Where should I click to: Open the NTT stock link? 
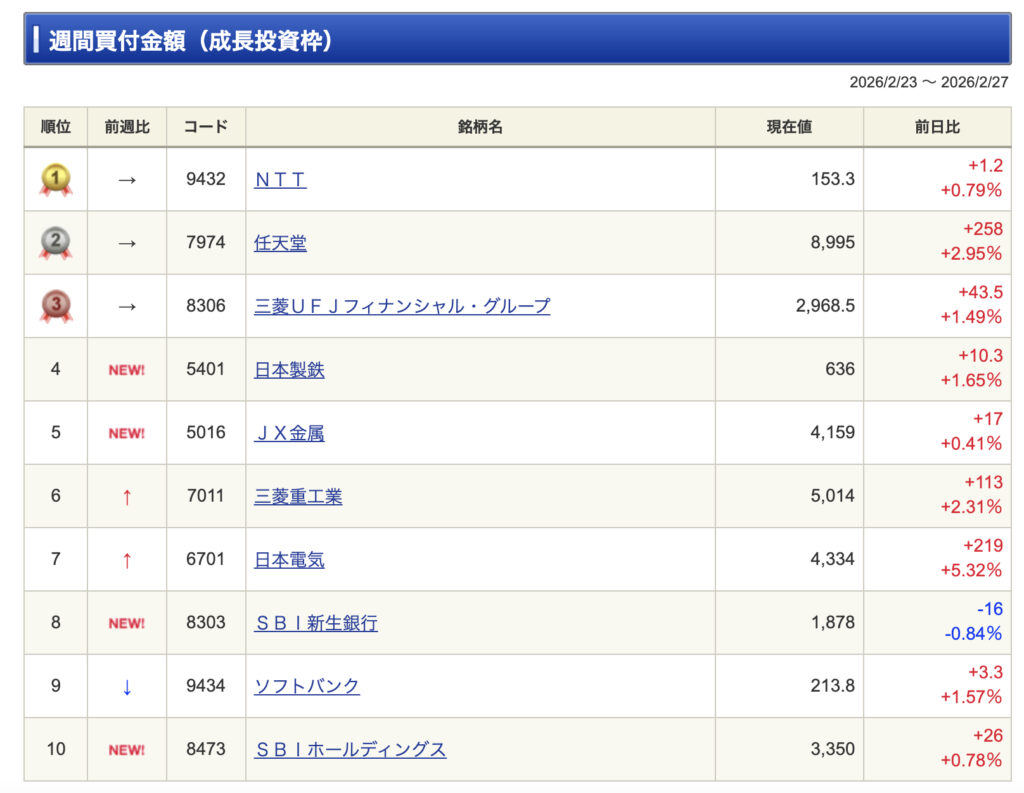(x=280, y=180)
